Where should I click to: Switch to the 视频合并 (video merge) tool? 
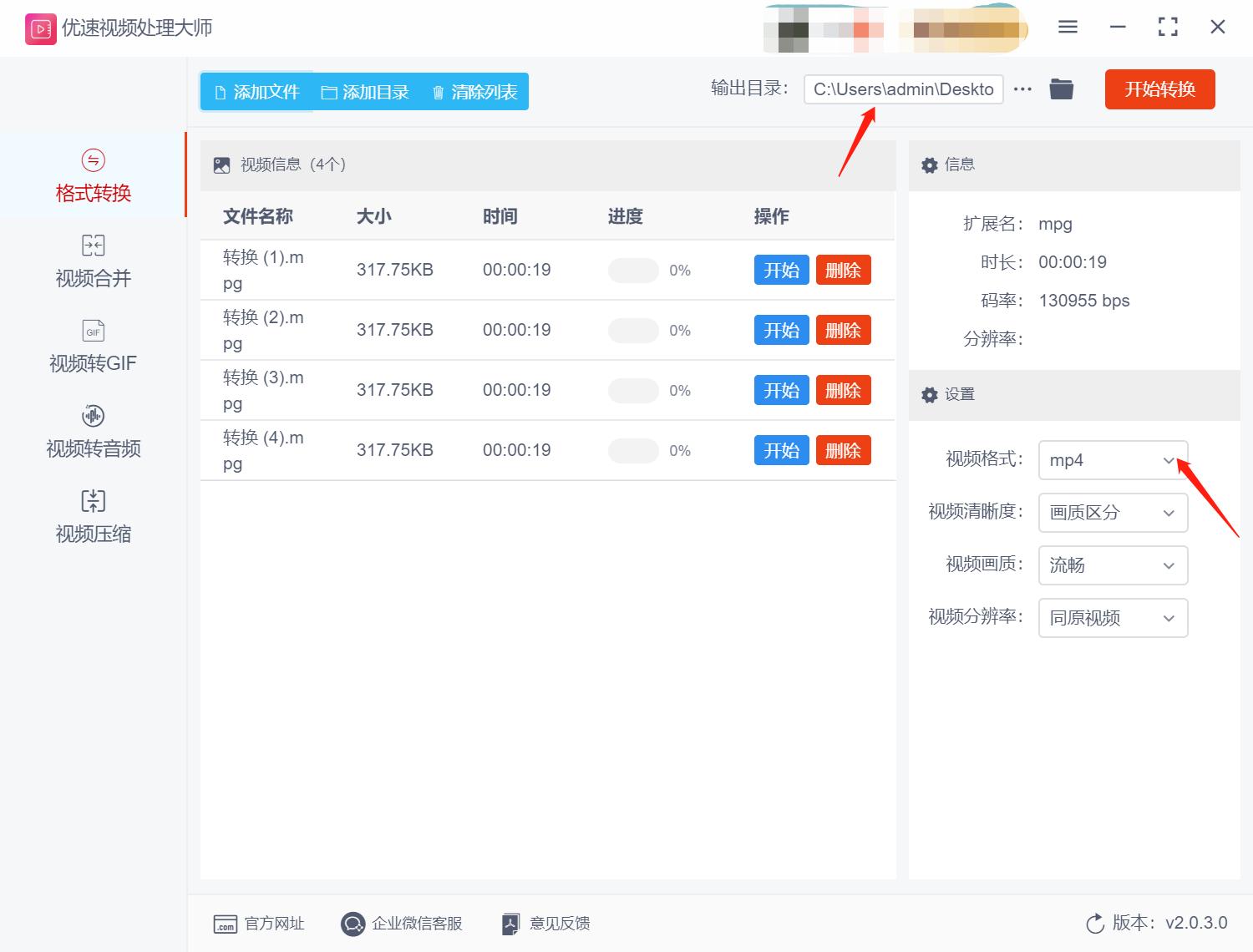coord(92,261)
